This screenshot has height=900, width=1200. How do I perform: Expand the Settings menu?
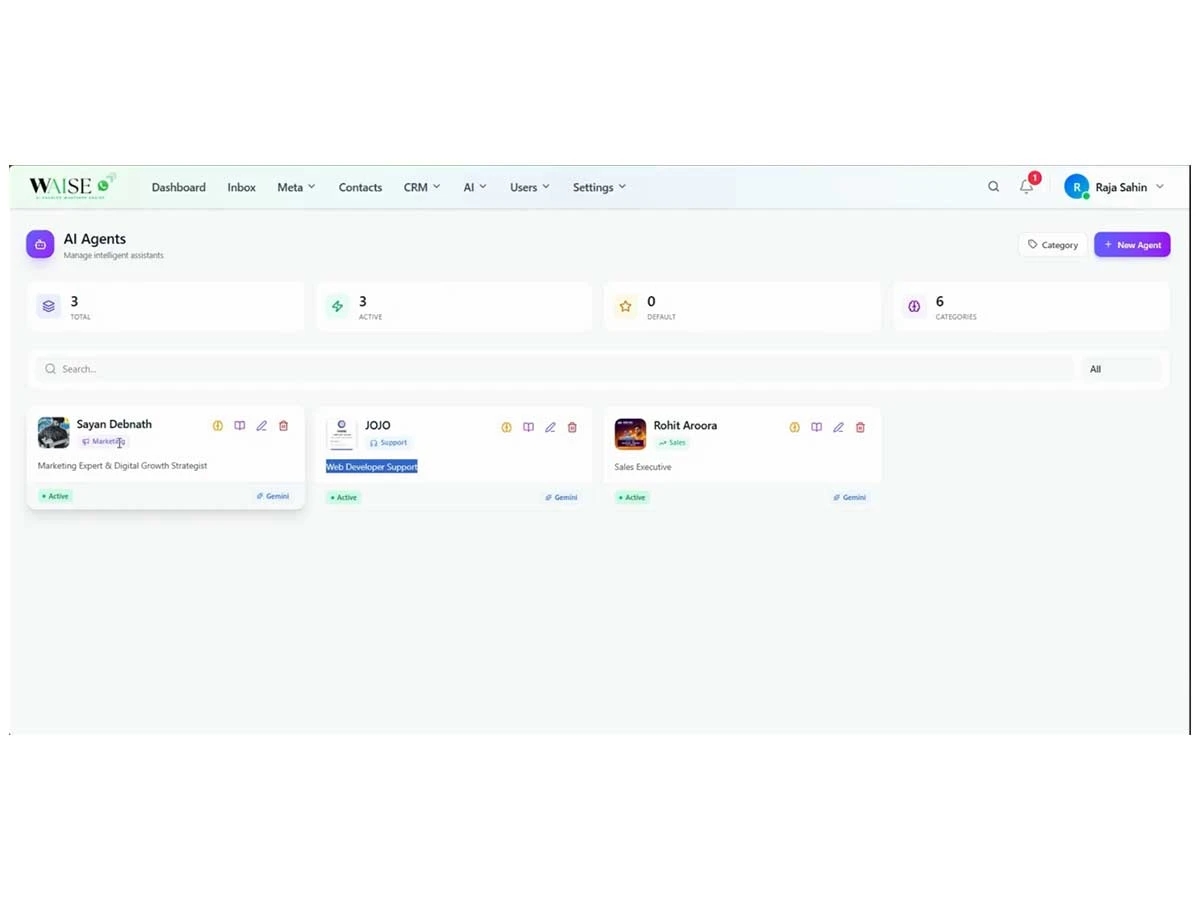pos(599,187)
